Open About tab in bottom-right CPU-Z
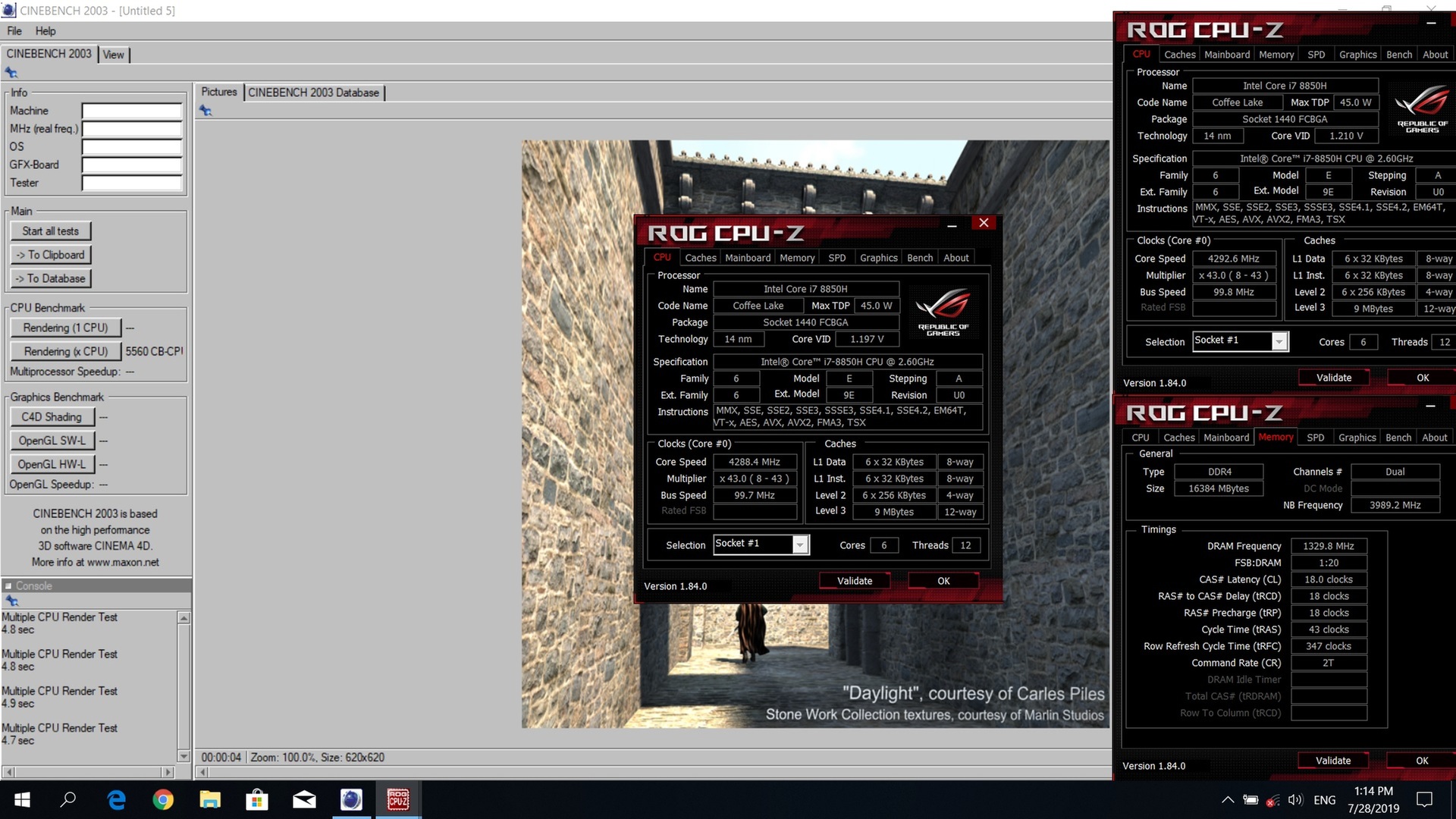 tap(1434, 438)
